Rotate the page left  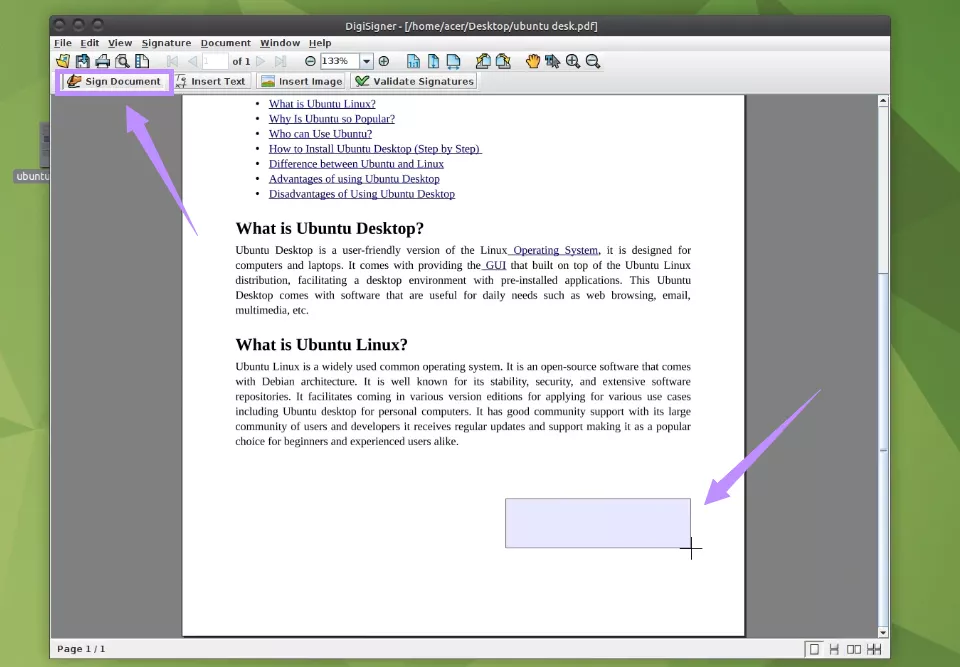tap(483, 61)
